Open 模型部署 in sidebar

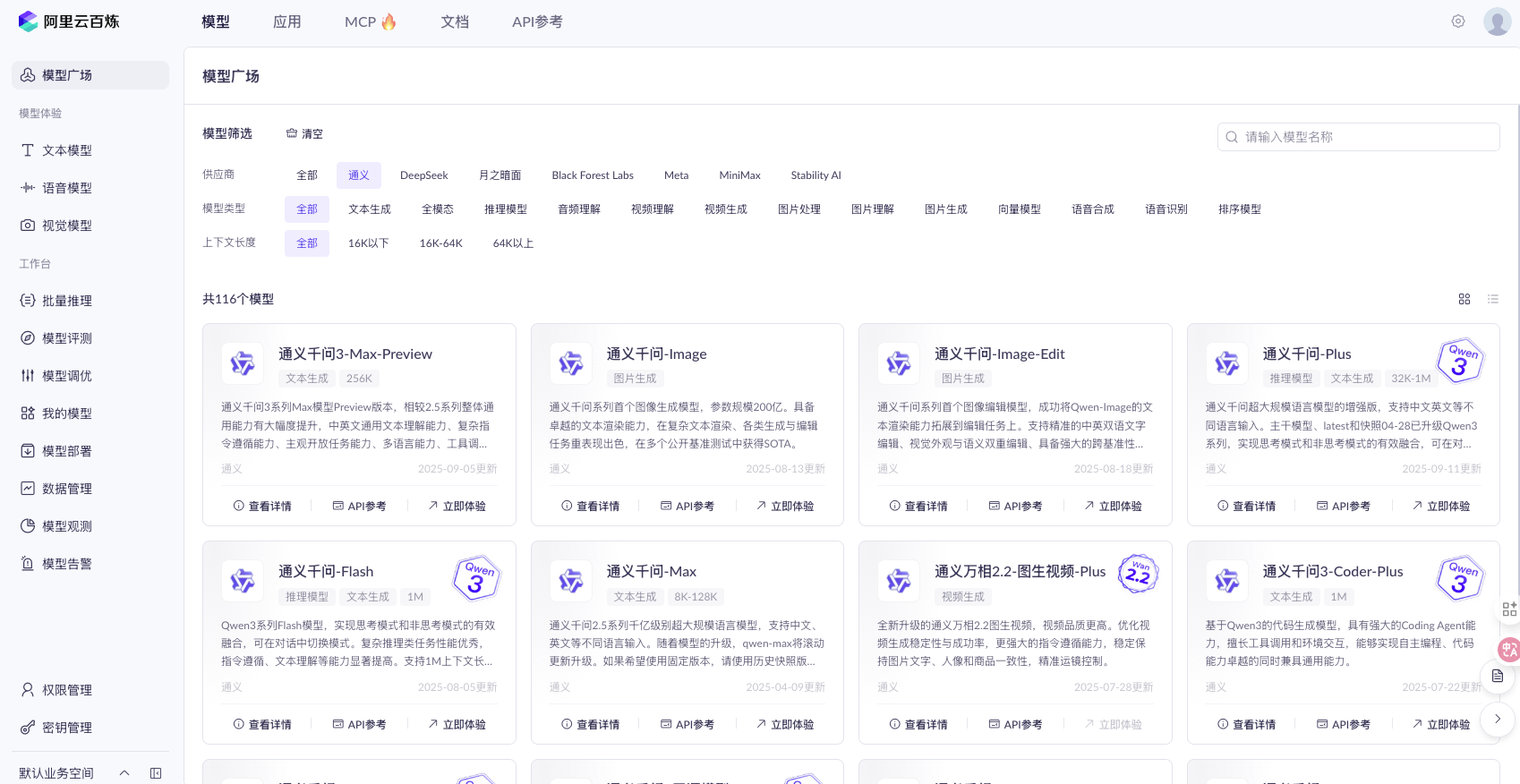pos(90,451)
